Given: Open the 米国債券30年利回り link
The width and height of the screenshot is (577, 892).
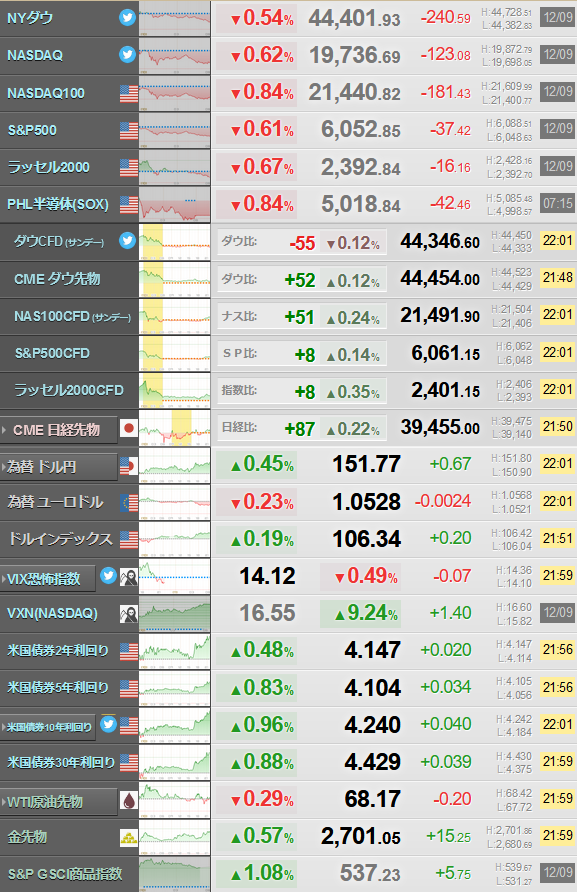Looking at the screenshot, I should (x=61, y=762).
